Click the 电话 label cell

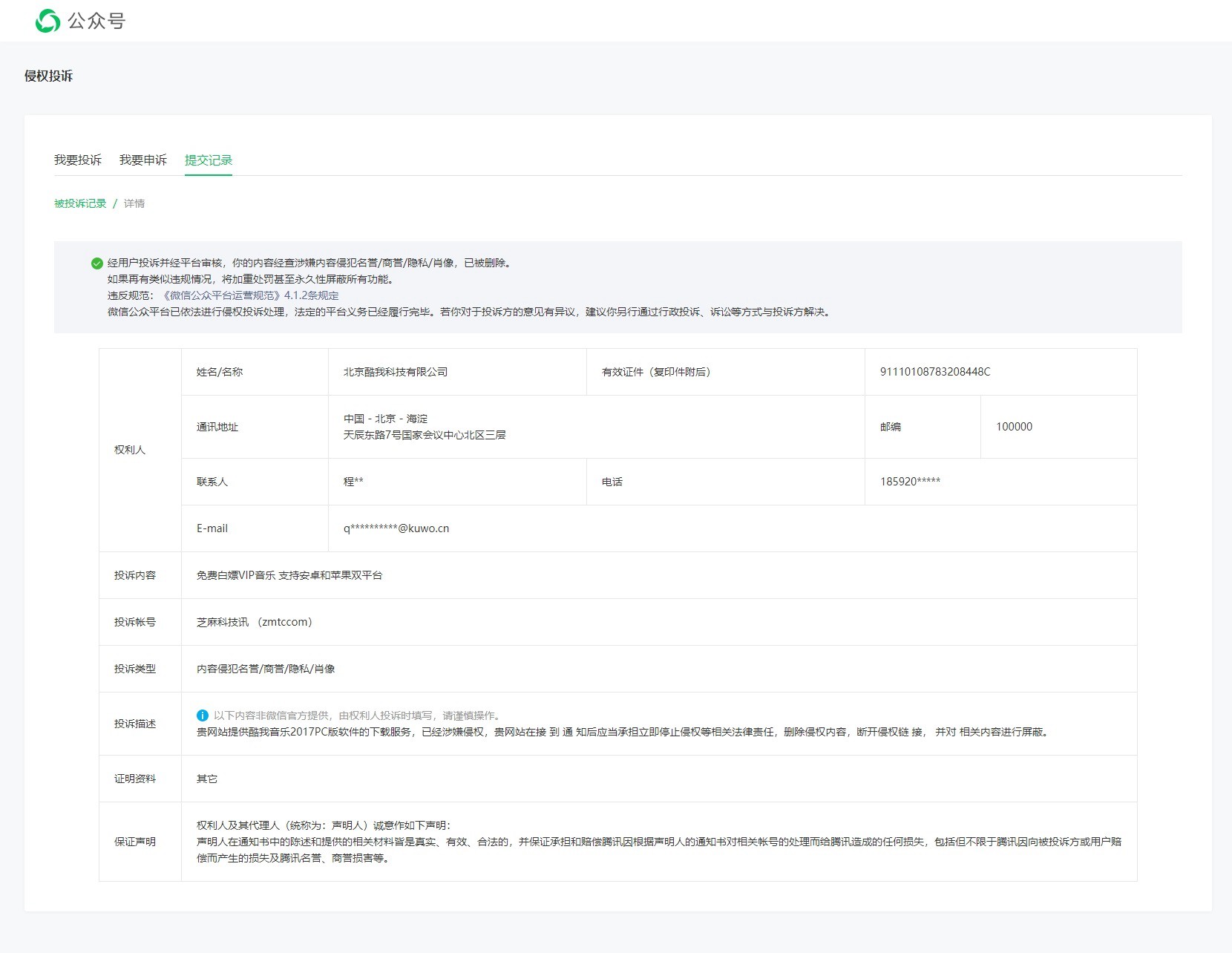726,482
